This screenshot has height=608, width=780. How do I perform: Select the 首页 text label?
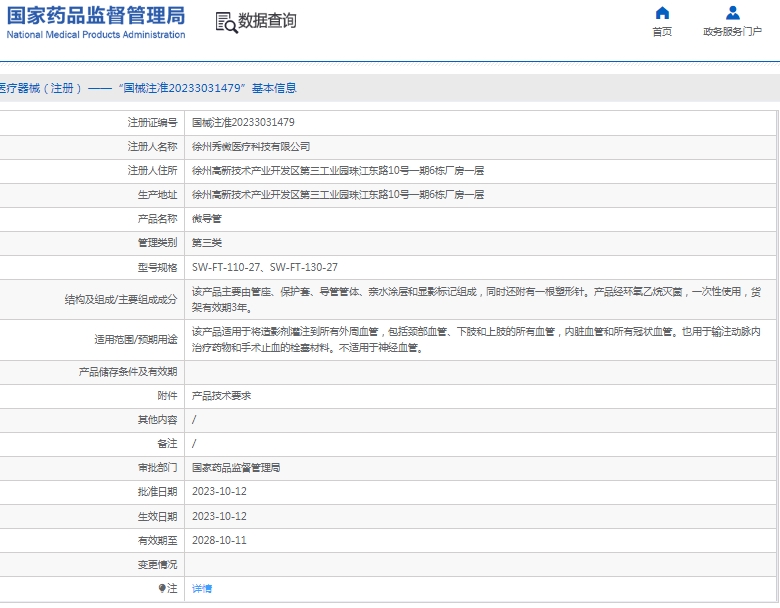click(x=662, y=32)
